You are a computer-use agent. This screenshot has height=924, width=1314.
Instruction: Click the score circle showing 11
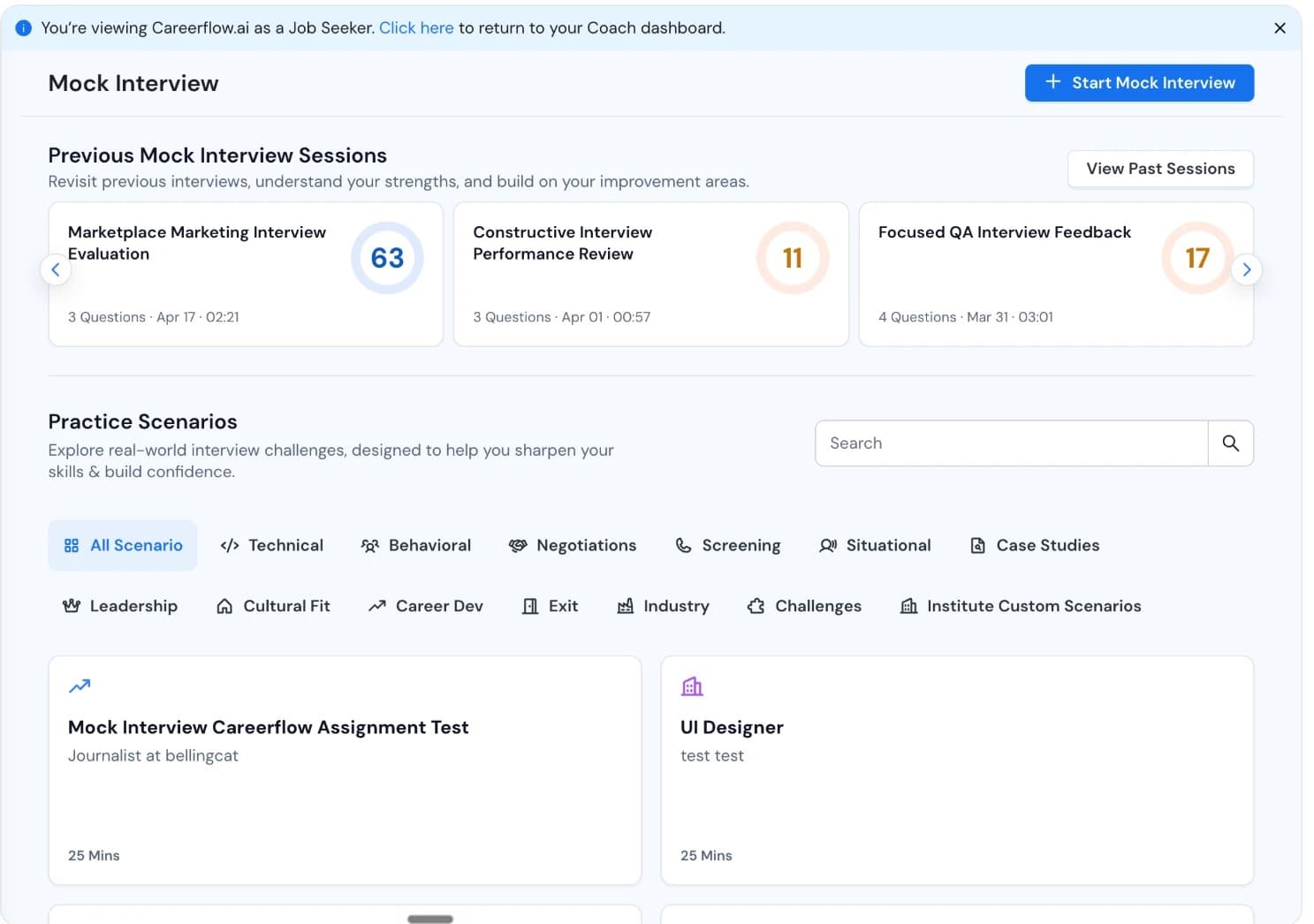(x=793, y=258)
